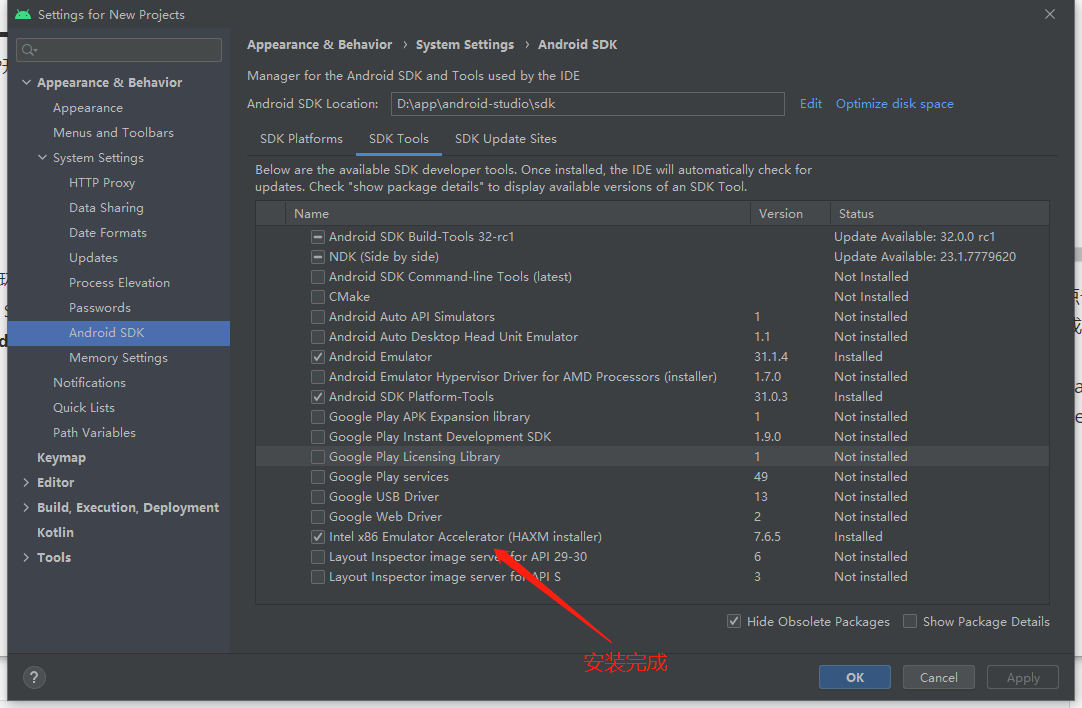Click the help question mark icon
The width and height of the screenshot is (1082, 708).
tap(34, 677)
